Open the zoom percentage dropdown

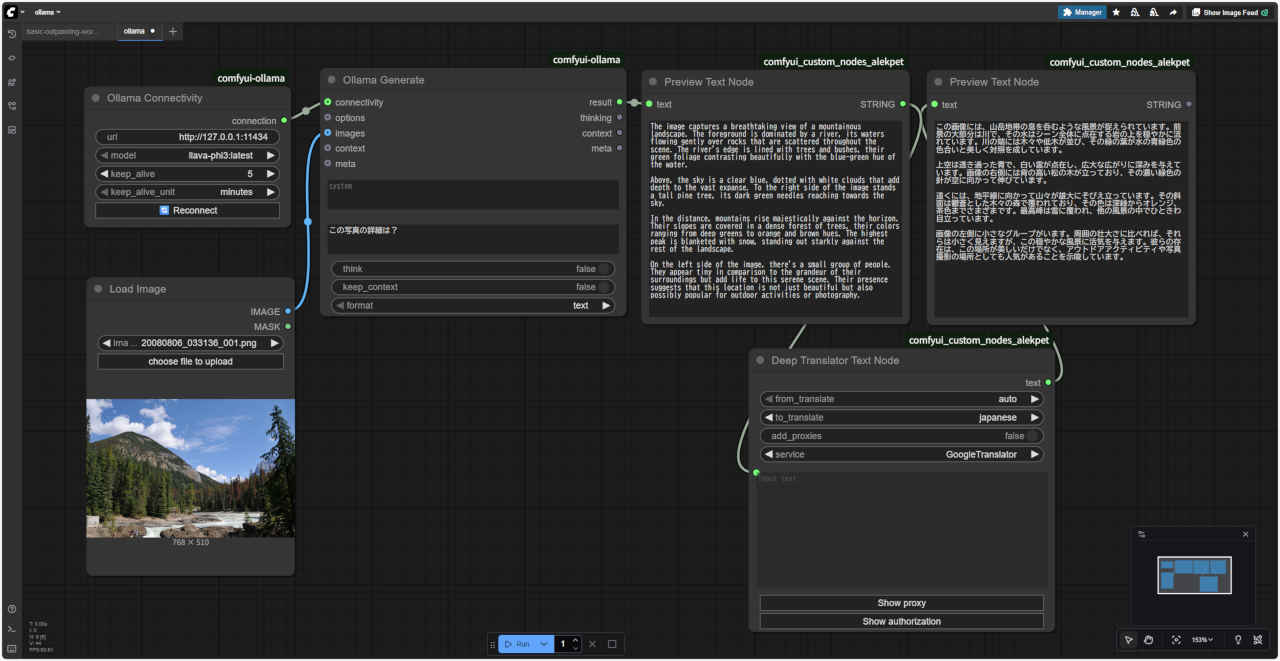pyautogui.click(x=1204, y=640)
